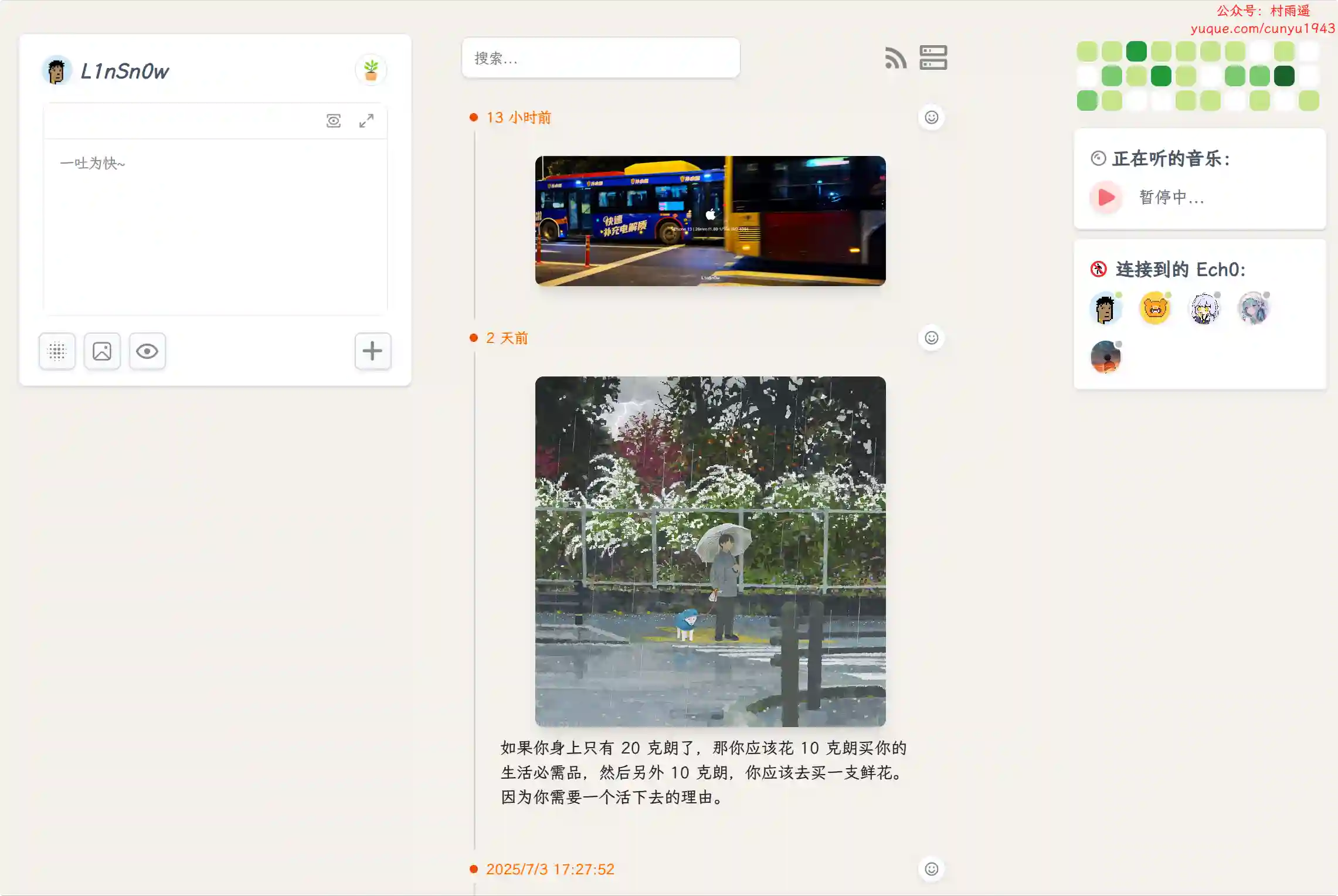Open the sunset silhouette connected avatar
The height and width of the screenshot is (896, 1338).
click(1106, 357)
